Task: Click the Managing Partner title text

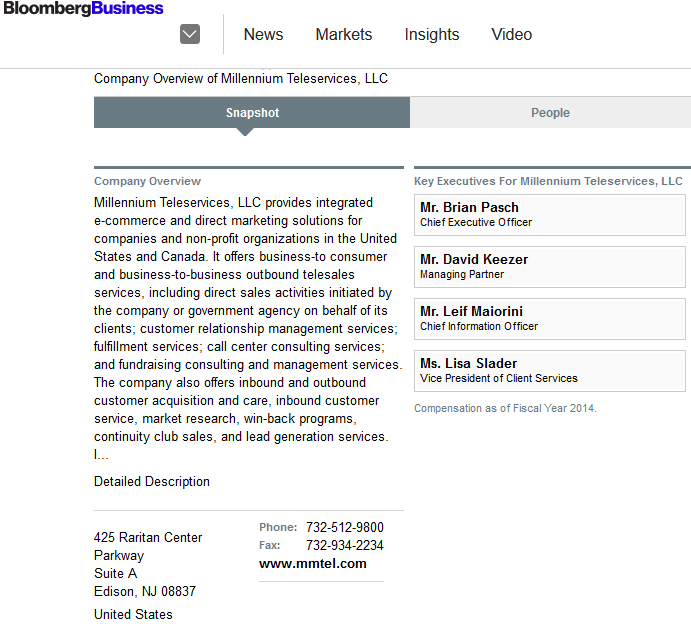Action: coord(462,274)
